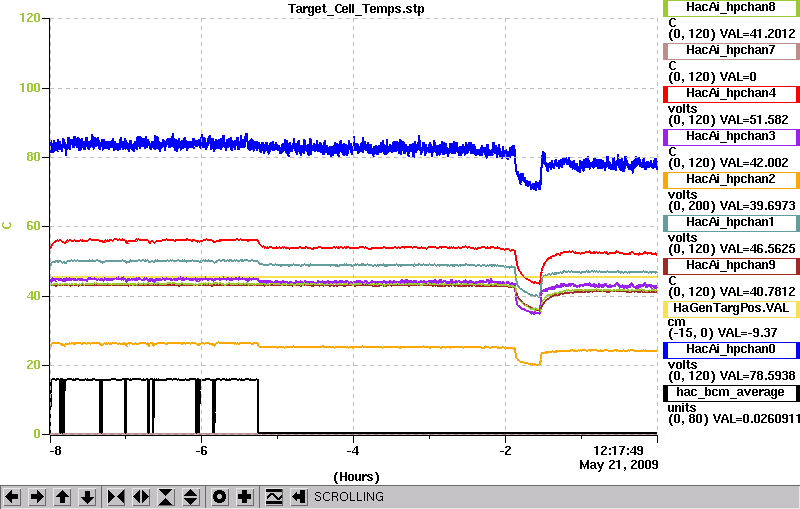The width and height of the screenshot is (800, 509).
Task: Click the (Hours) x-axis label
Action: (356, 477)
